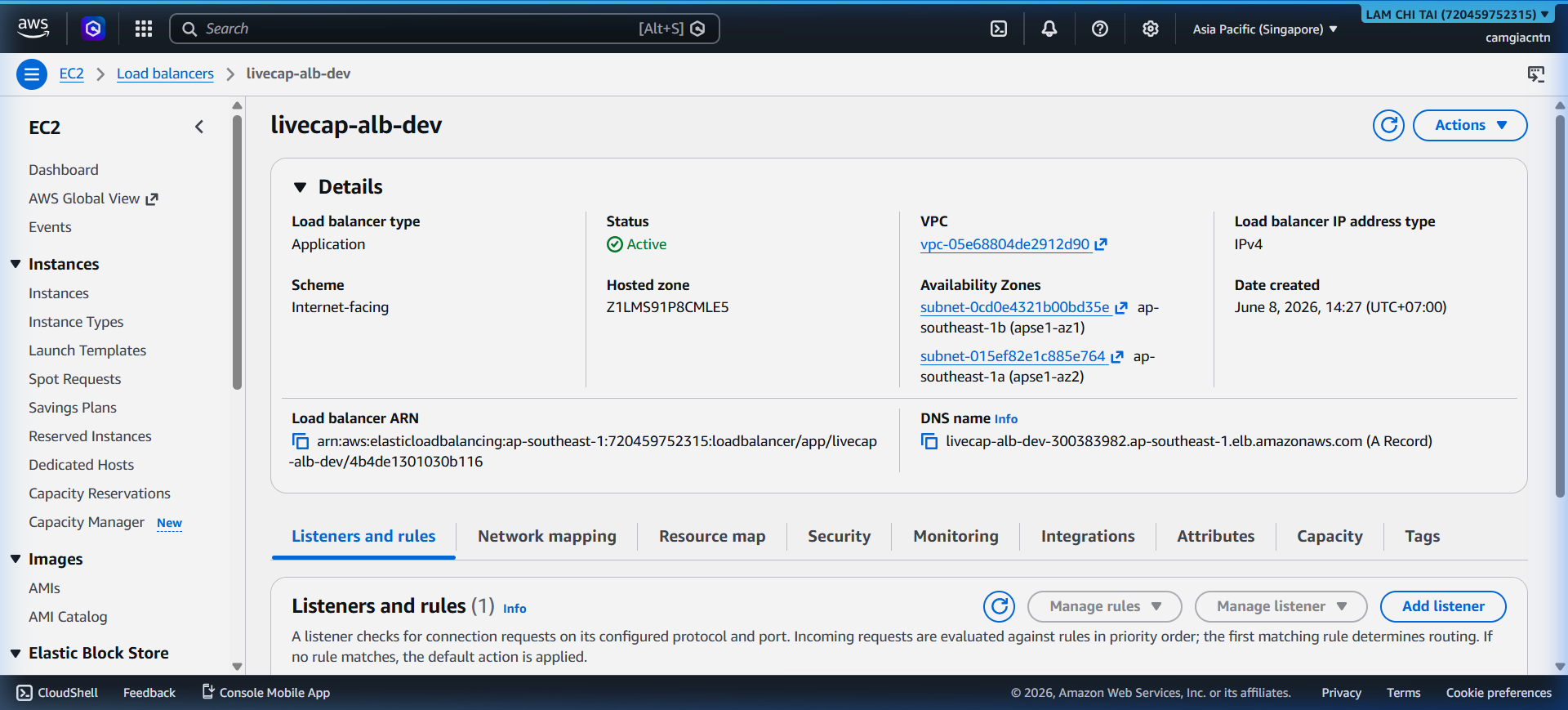Open the Amazon Q icon in top bar
The width and height of the screenshot is (1568, 710).
(x=93, y=29)
